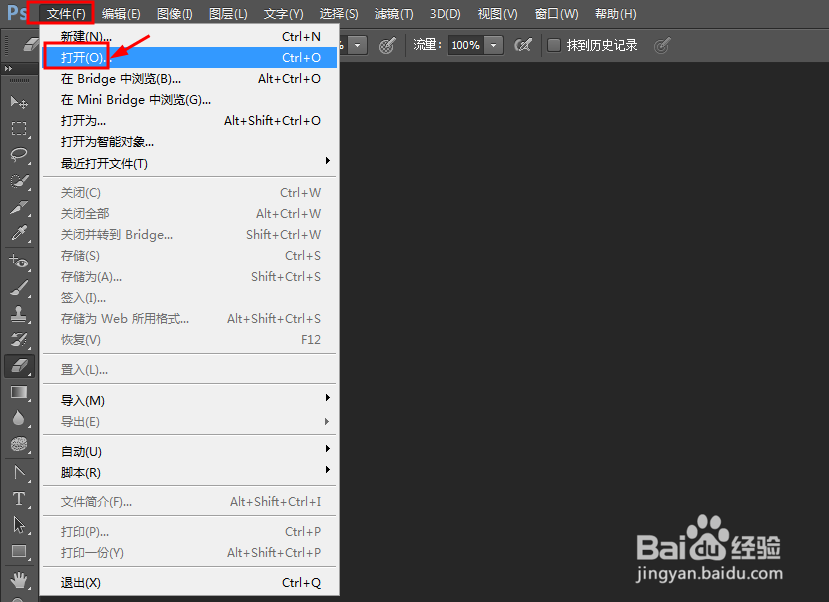Image resolution: width=829 pixels, height=602 pixels.
Task: Choose 打开为智能对象... entry
Action: 190,142
